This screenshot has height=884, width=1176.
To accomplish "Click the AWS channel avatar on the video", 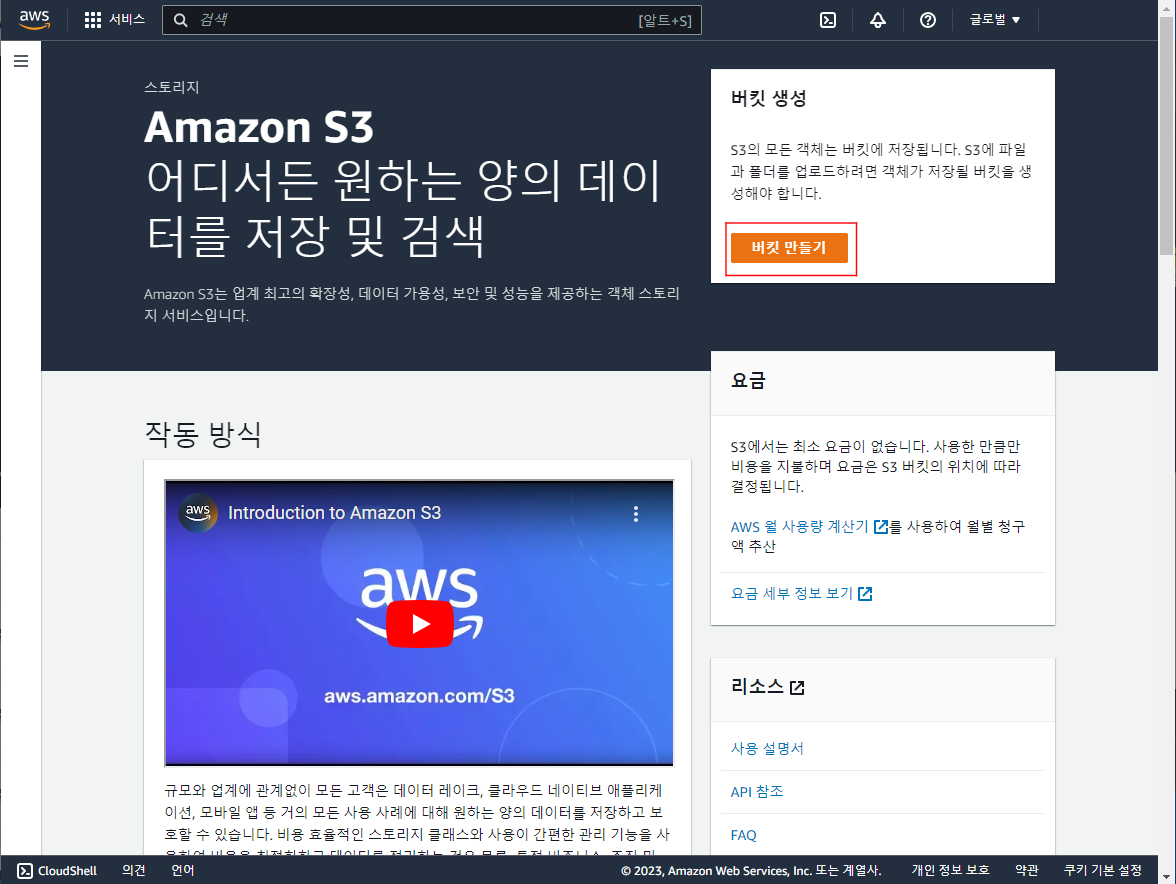I will point(198,513).
